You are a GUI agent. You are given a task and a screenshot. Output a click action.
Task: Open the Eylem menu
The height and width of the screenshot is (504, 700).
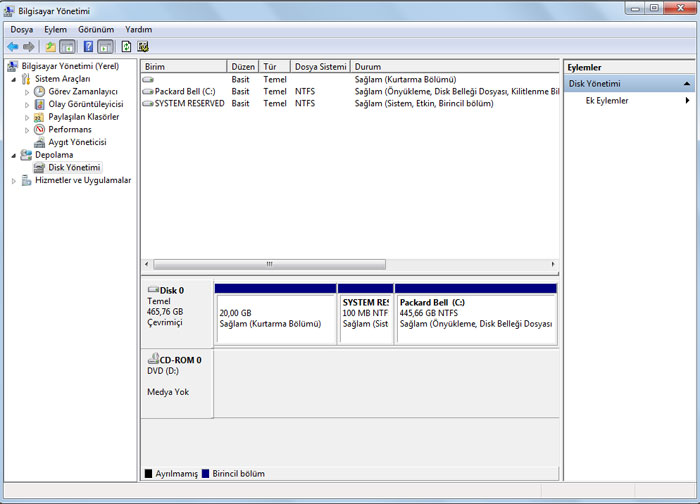coord(55,30)
